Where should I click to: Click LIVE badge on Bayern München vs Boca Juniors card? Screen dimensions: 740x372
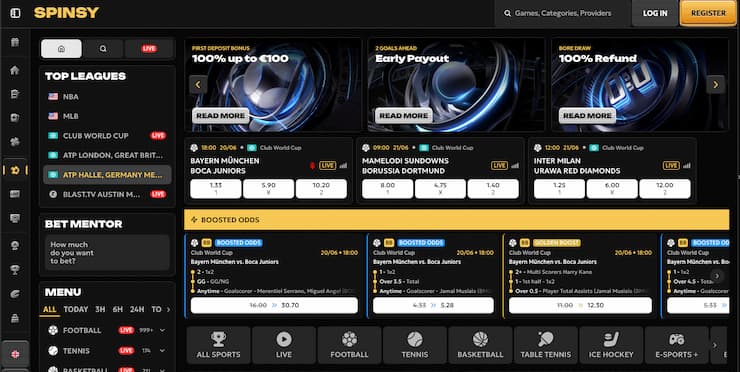coord(328,165)
